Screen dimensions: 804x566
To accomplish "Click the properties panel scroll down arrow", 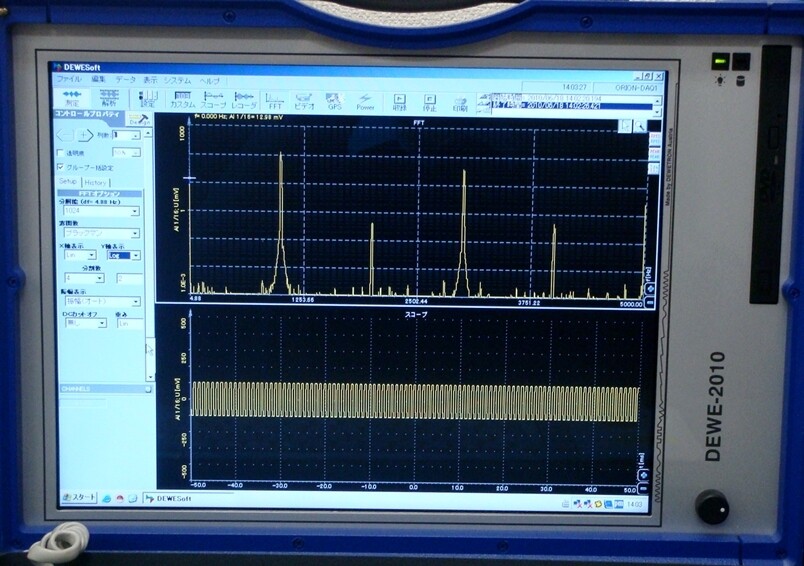I will [x=150, y=377].
